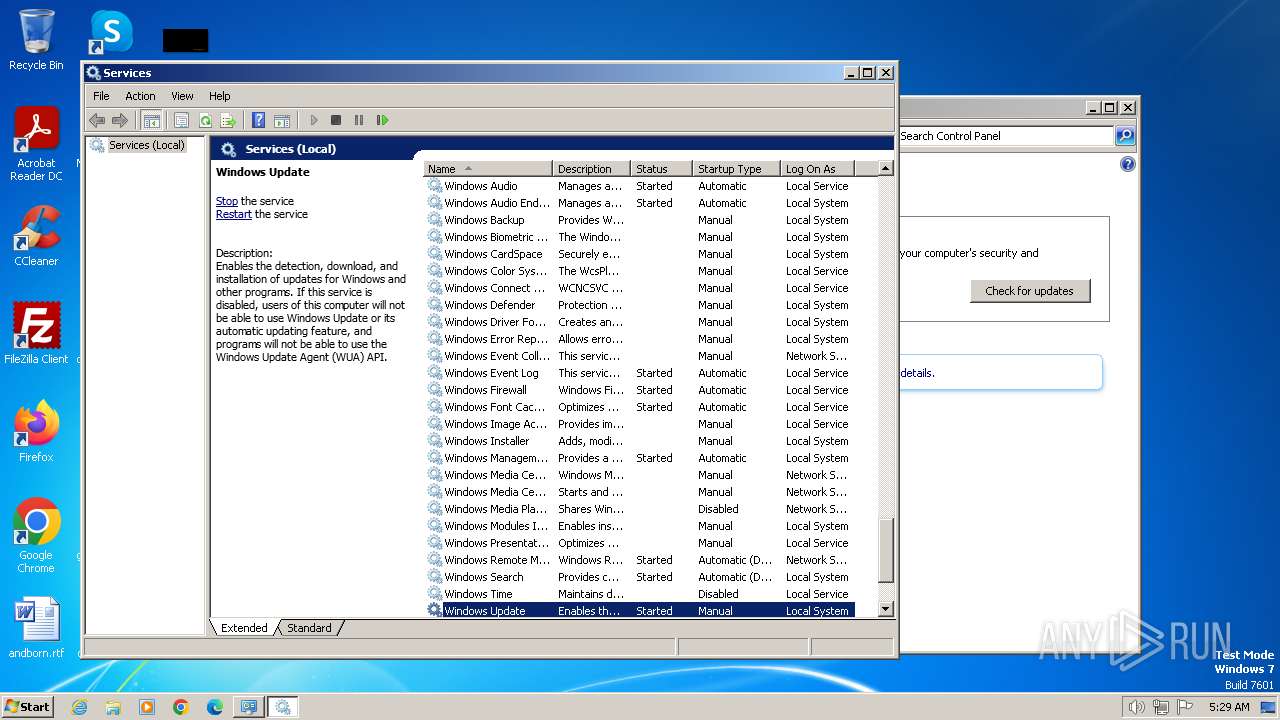Click the Control Panel search magnifier icon
Screen dimensions: 1280x720
pyautogui.click(x=1125, y=136)
